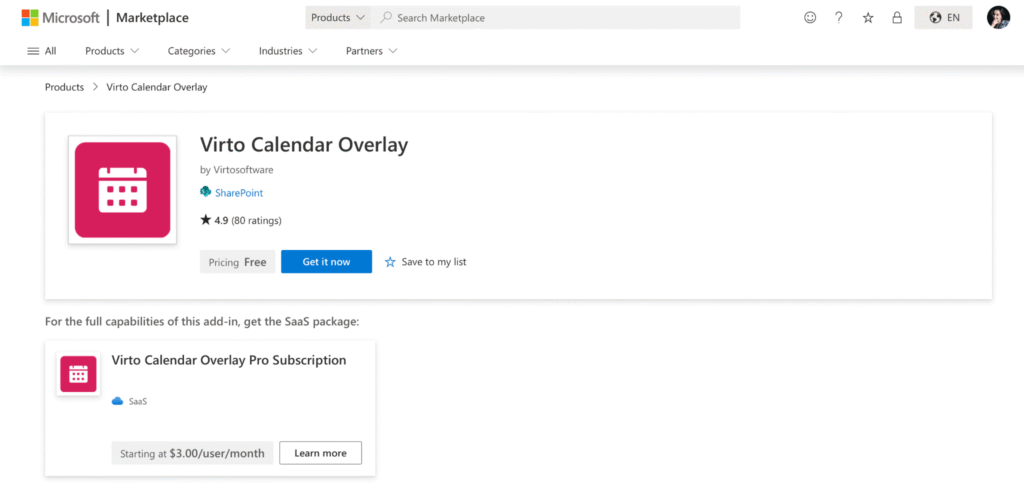Open the feedback smiley icon
Image resolution: width=1024 pixels, height=492 pixels.
[810, 18]
